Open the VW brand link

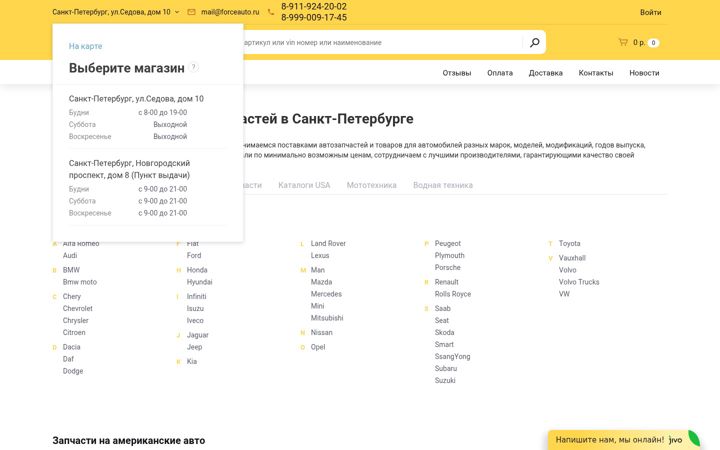coord(564,294)
